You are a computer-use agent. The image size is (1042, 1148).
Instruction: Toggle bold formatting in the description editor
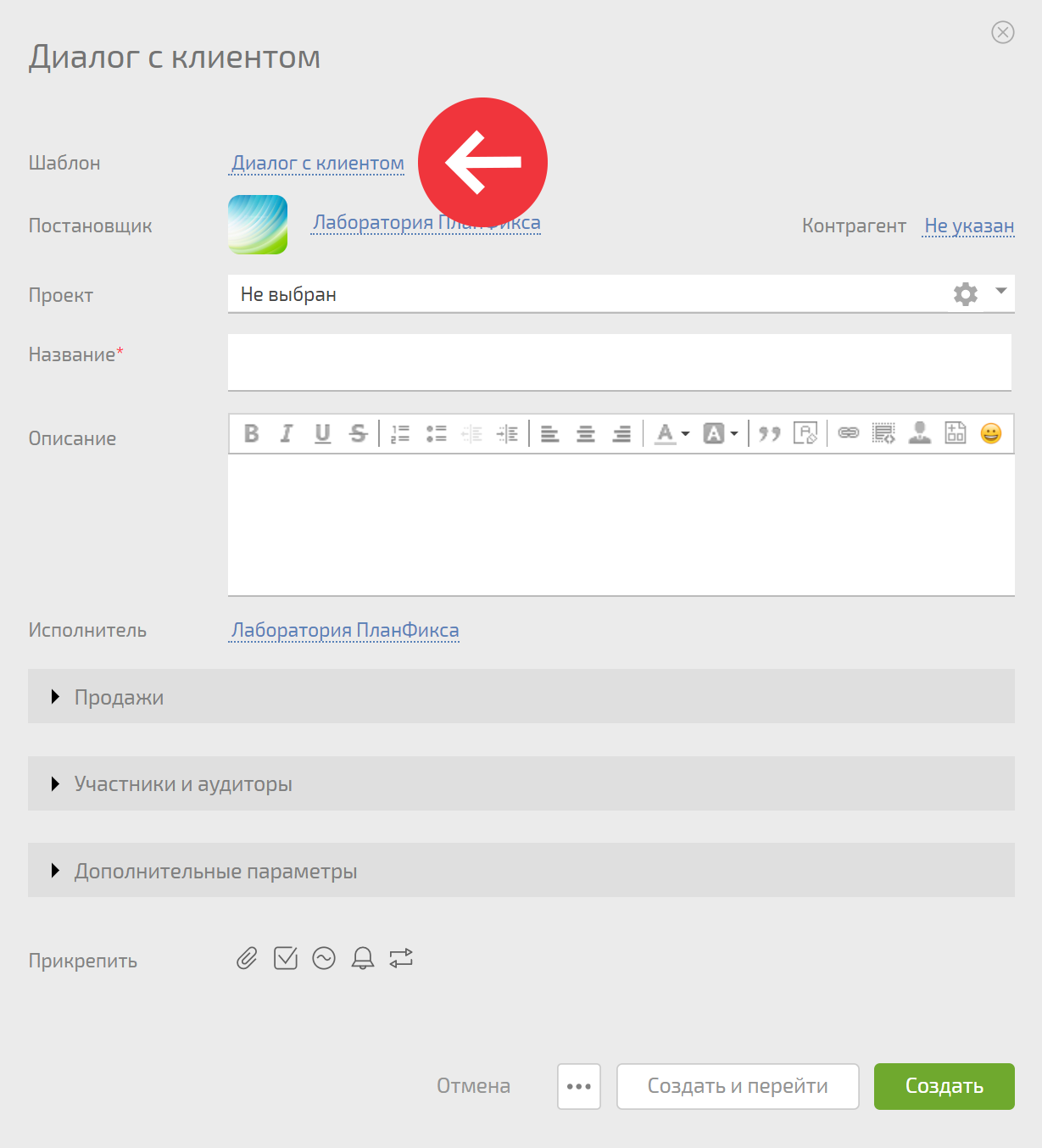(x=252, y=433)
